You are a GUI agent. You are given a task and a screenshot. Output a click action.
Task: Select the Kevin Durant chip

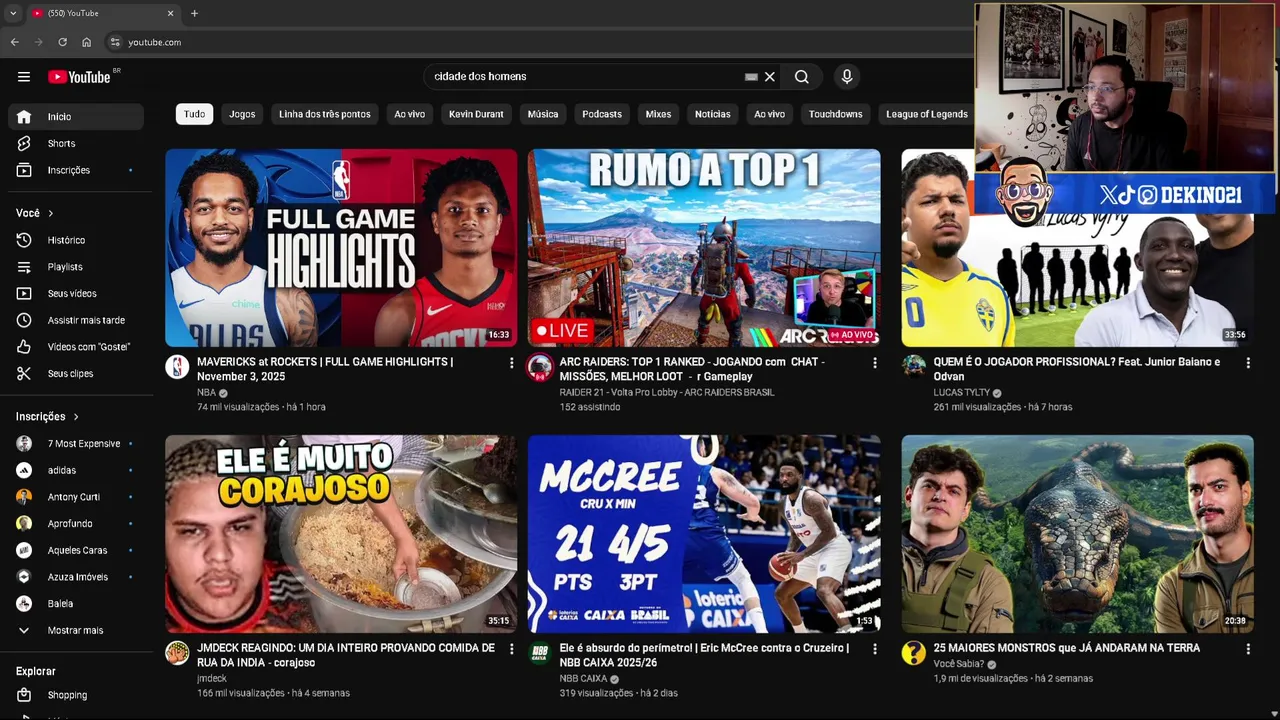476,114
